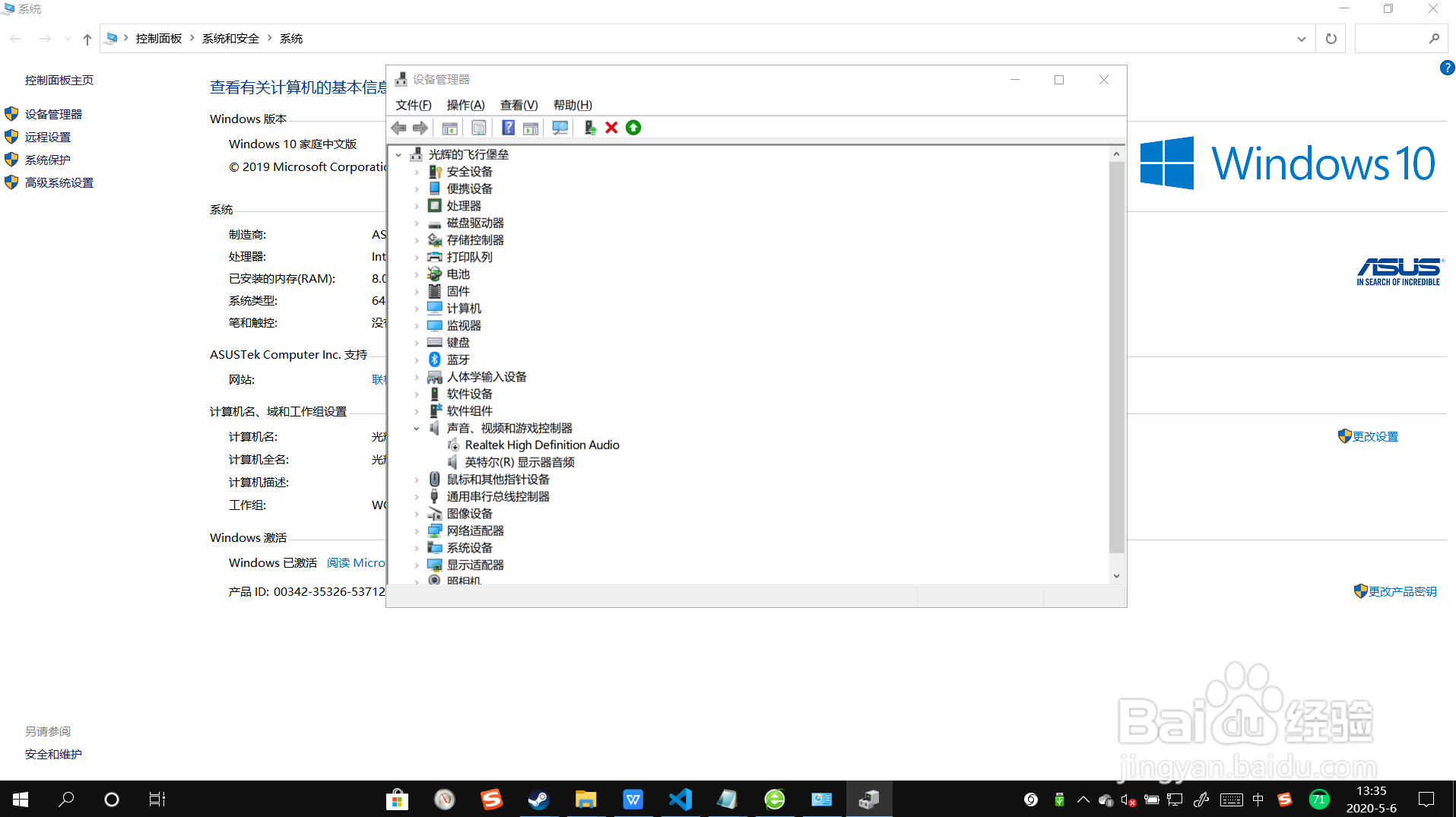Open Task View on the taskbar
This screenshot has width=1456, height=817.
click(157, 800)
